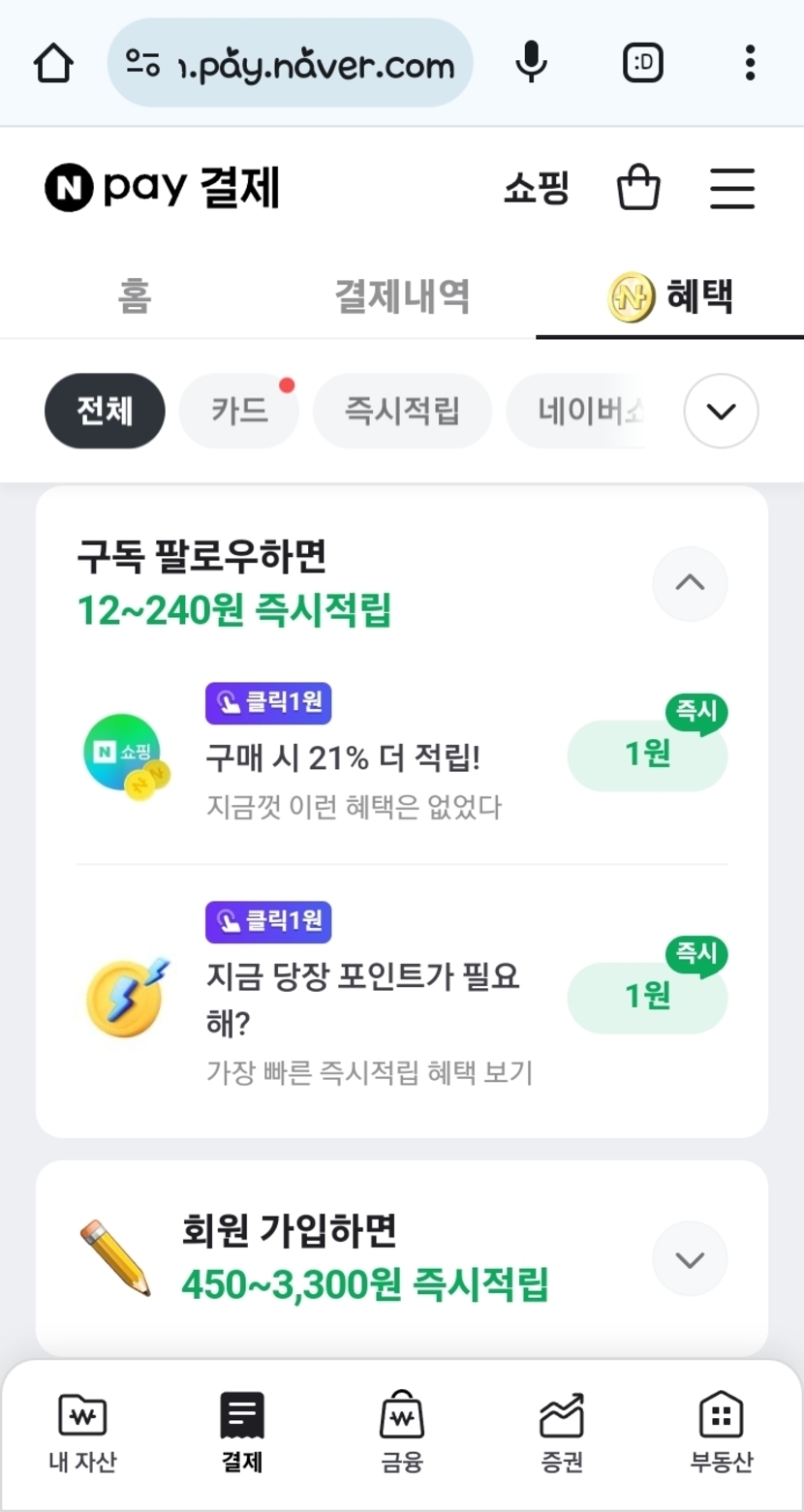Image resolution: width=804 pixels, height=1512 pixels.
Task: Open the hamburger menu
Action: pos(731,188)
